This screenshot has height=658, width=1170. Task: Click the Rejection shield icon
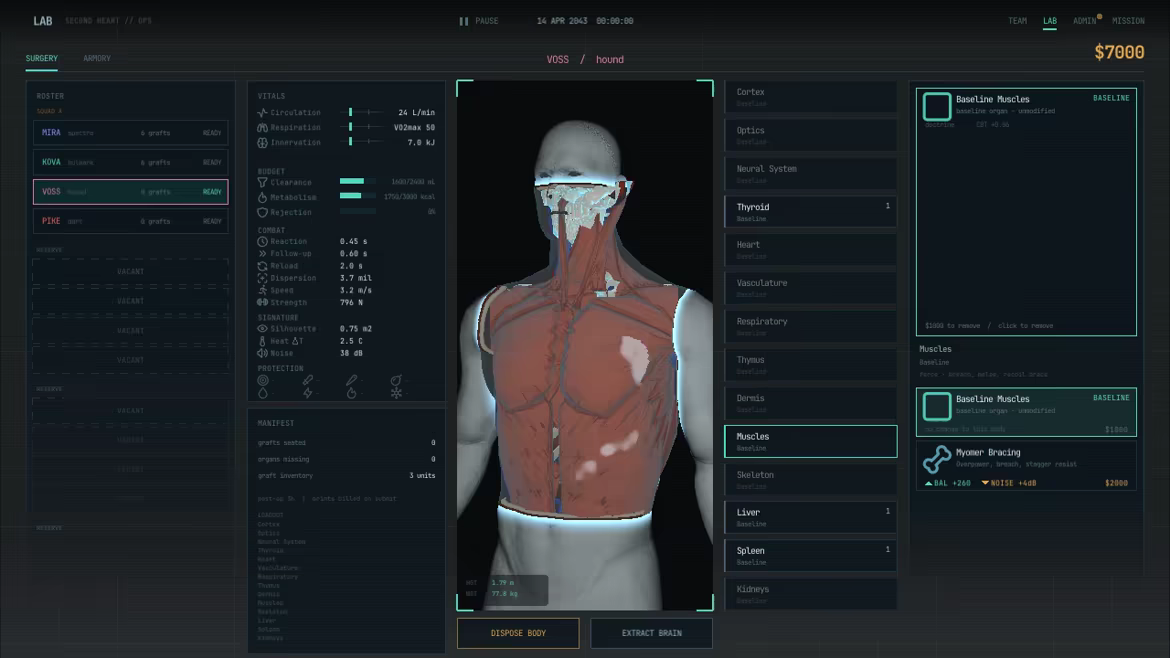[262, 213]
